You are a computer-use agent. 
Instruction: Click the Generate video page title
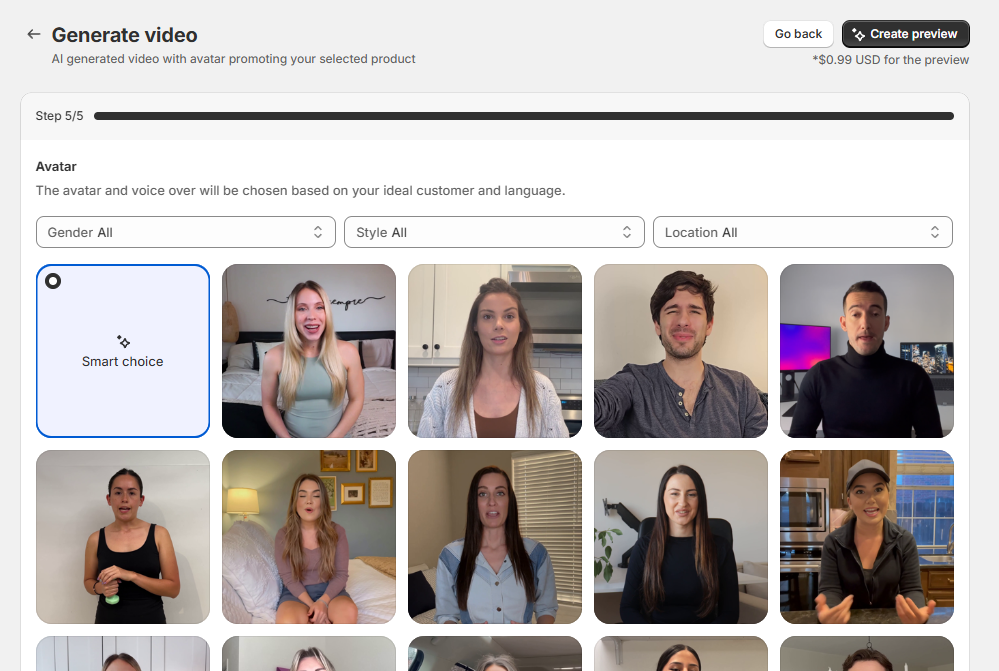(124, 34)
